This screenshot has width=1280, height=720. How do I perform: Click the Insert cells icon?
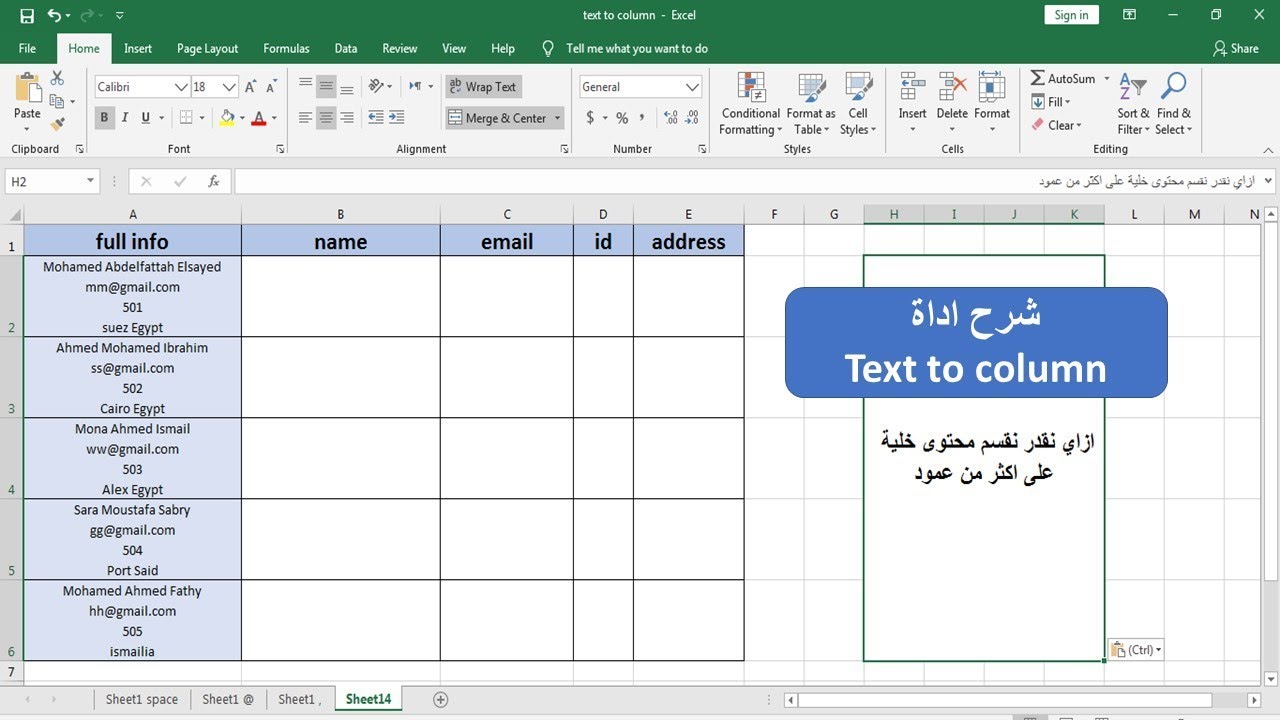912,87
